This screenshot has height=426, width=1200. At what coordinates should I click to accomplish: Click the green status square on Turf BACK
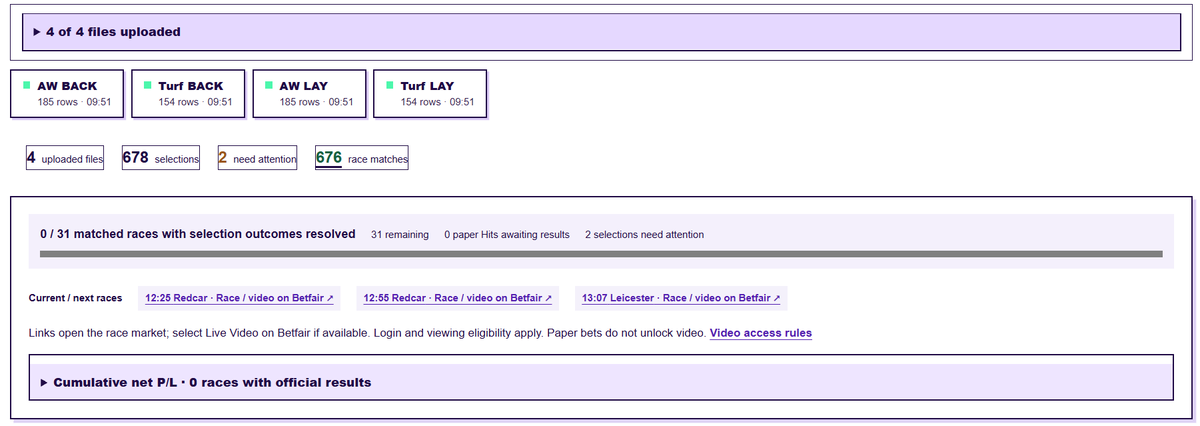coord(147,85)
